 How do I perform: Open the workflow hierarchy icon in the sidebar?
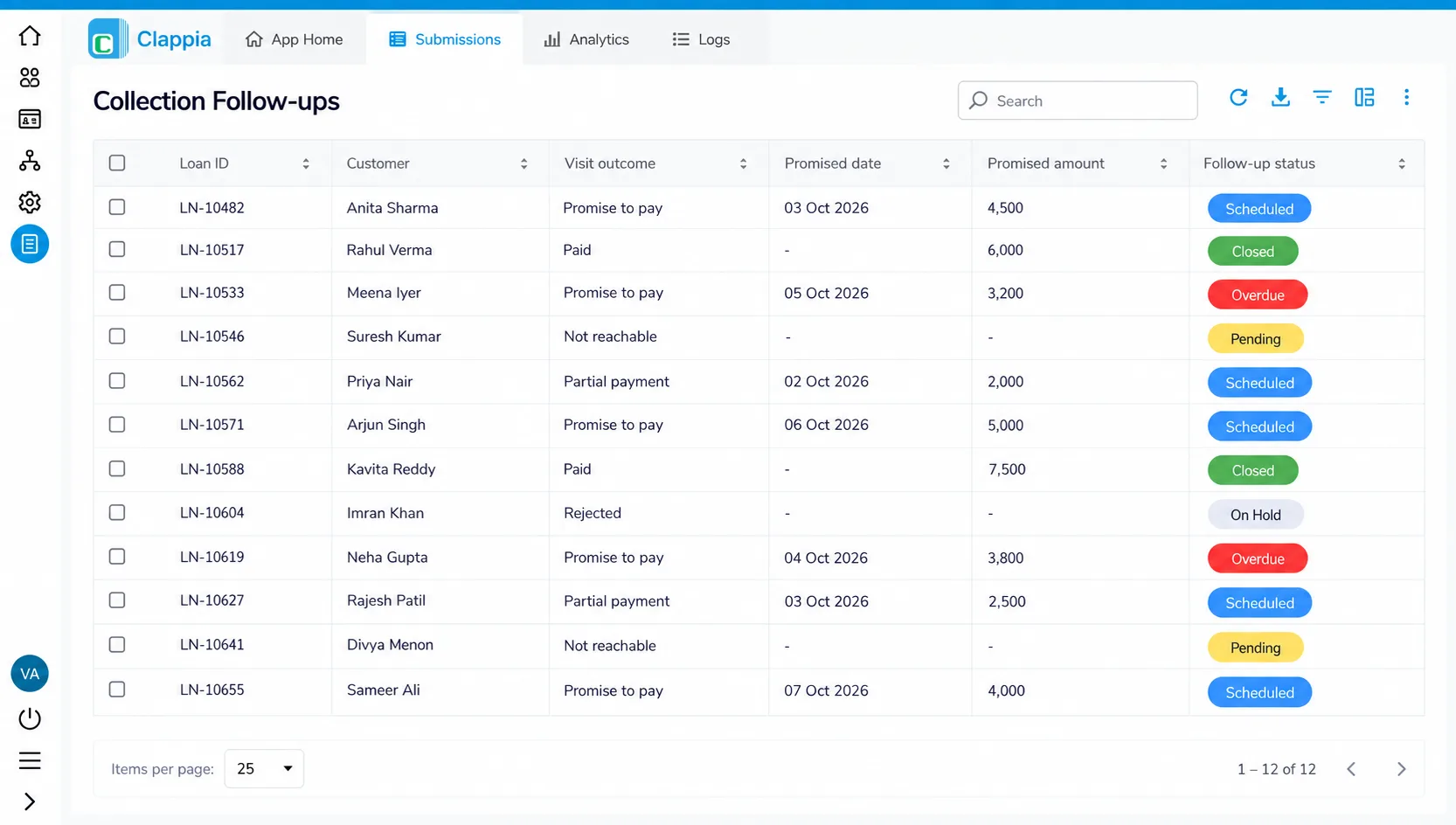[x=30, y=161]
